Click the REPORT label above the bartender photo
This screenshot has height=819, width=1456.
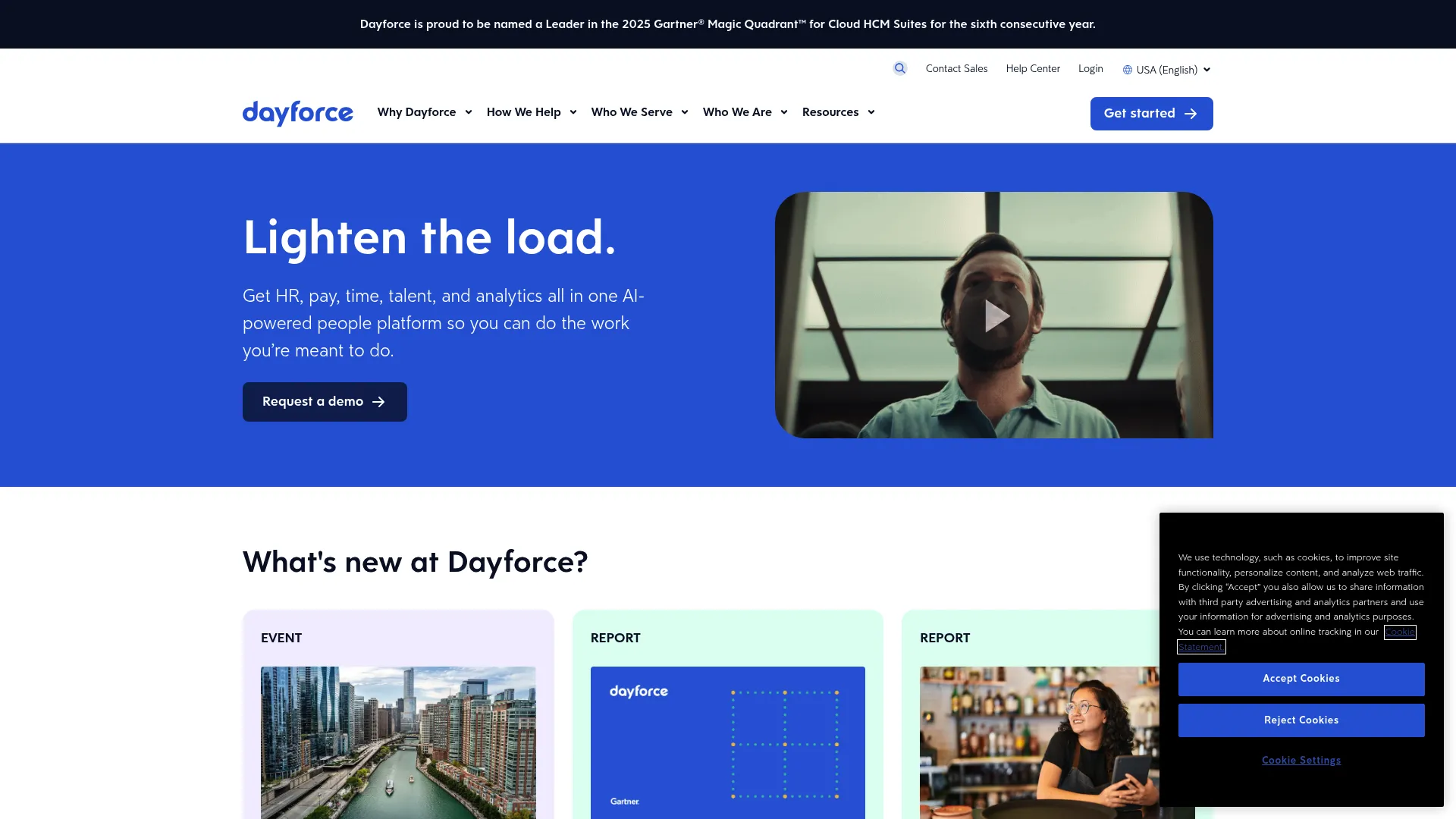point(945,639)
